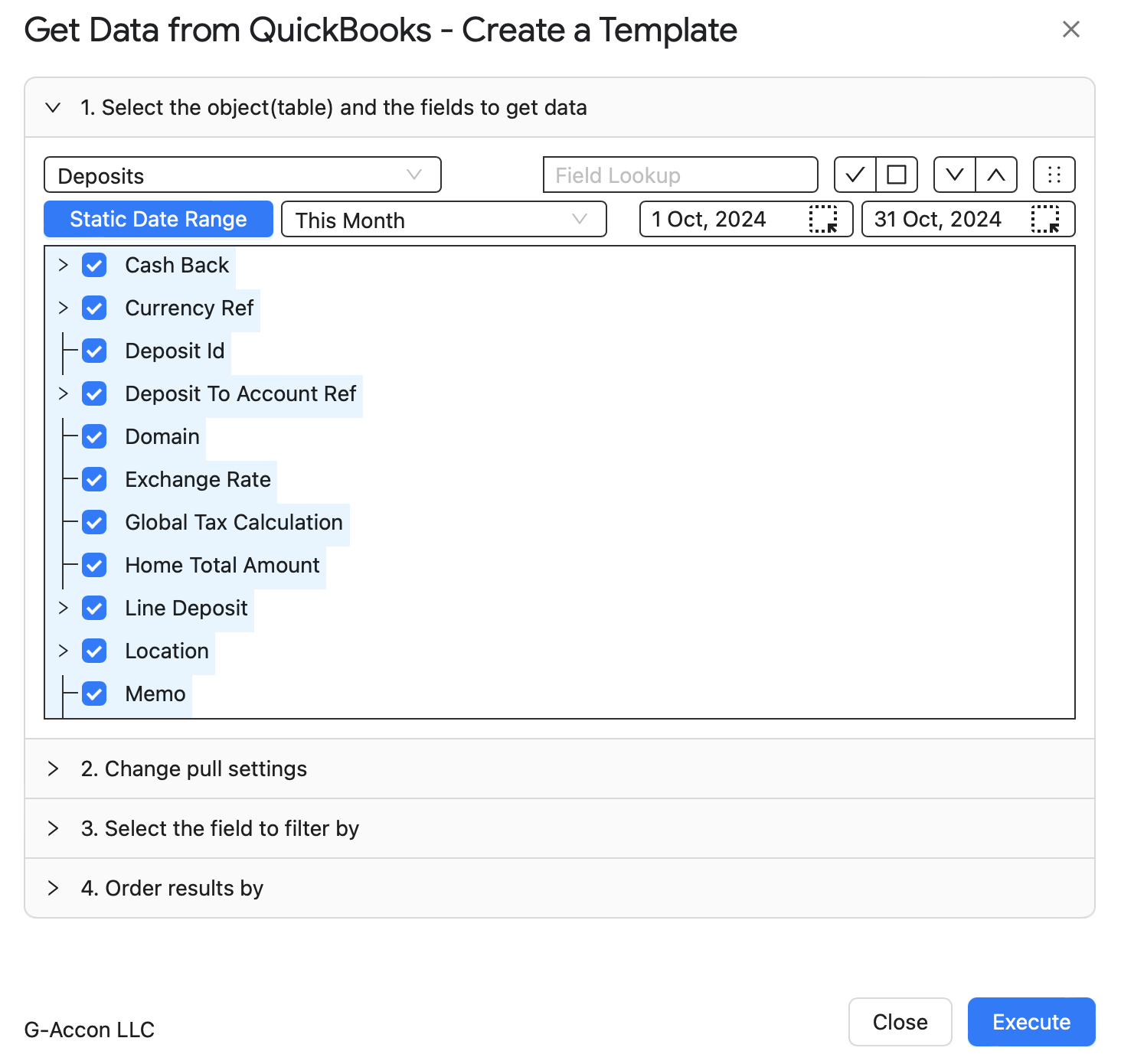Uncheck the Line Deposit checkbox
The height and width of the screenshot is (1064, 1121).
tap(94, 608)
